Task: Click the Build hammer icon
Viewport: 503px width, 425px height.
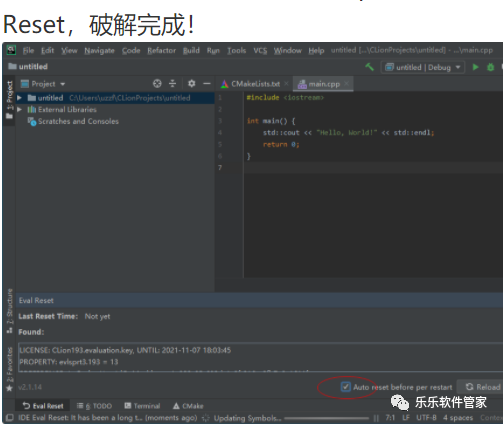Action: pos(369,67)
